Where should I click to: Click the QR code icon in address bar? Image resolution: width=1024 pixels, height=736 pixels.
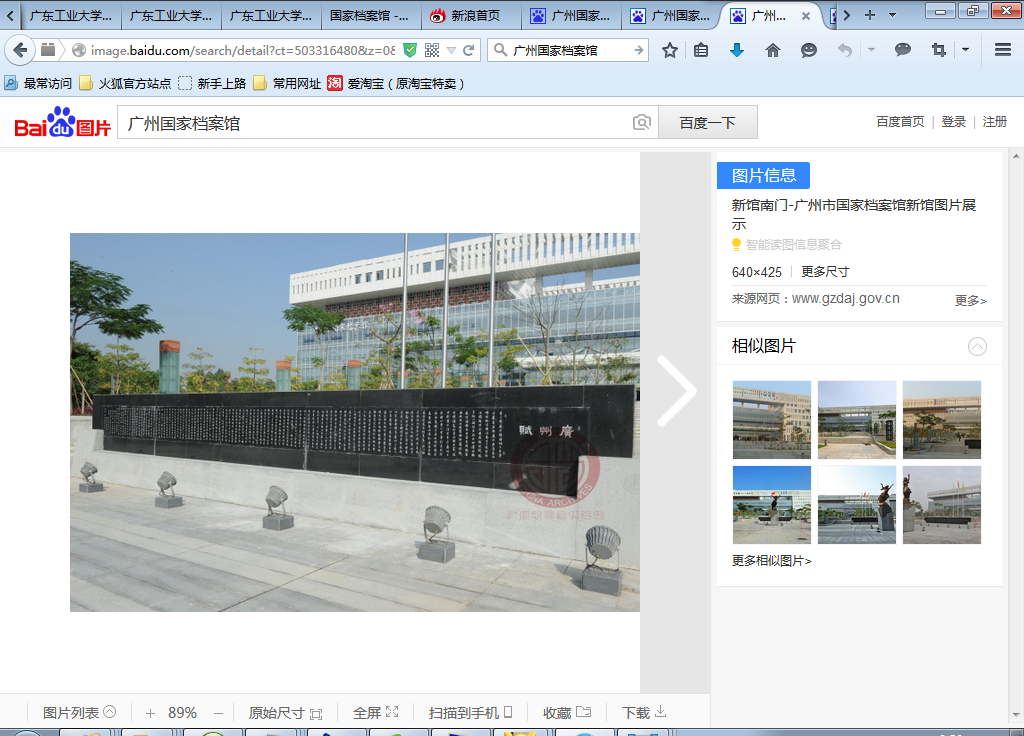point(432,50)
